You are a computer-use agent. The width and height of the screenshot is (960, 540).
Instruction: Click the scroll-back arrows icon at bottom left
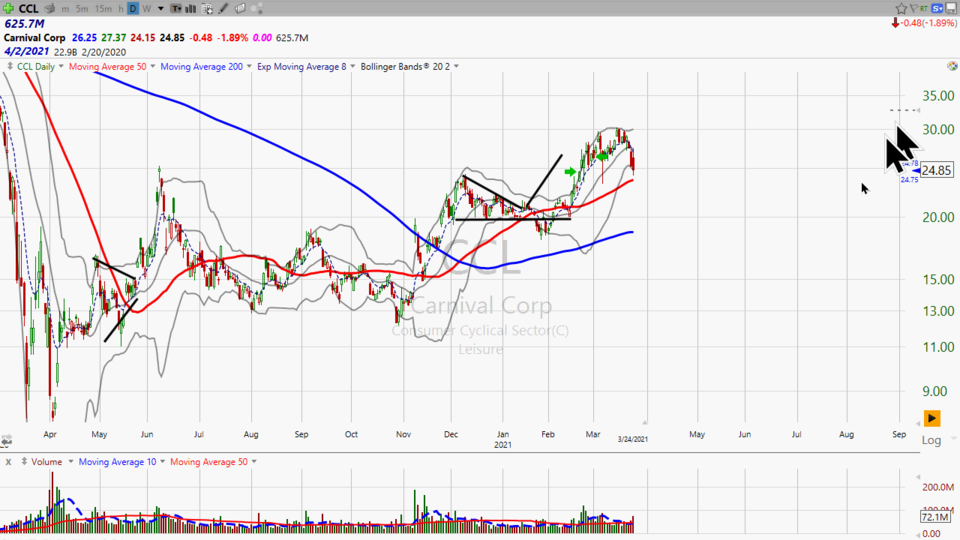coord(6,441)
